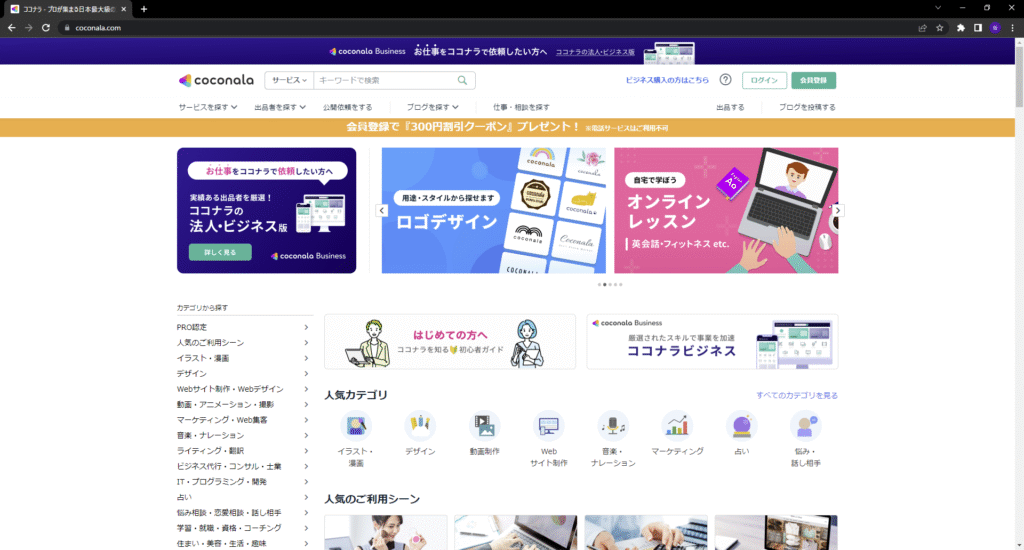Open the マーケティング category icon
This screenshot has width=1024, height=550.
pos(677,426)
